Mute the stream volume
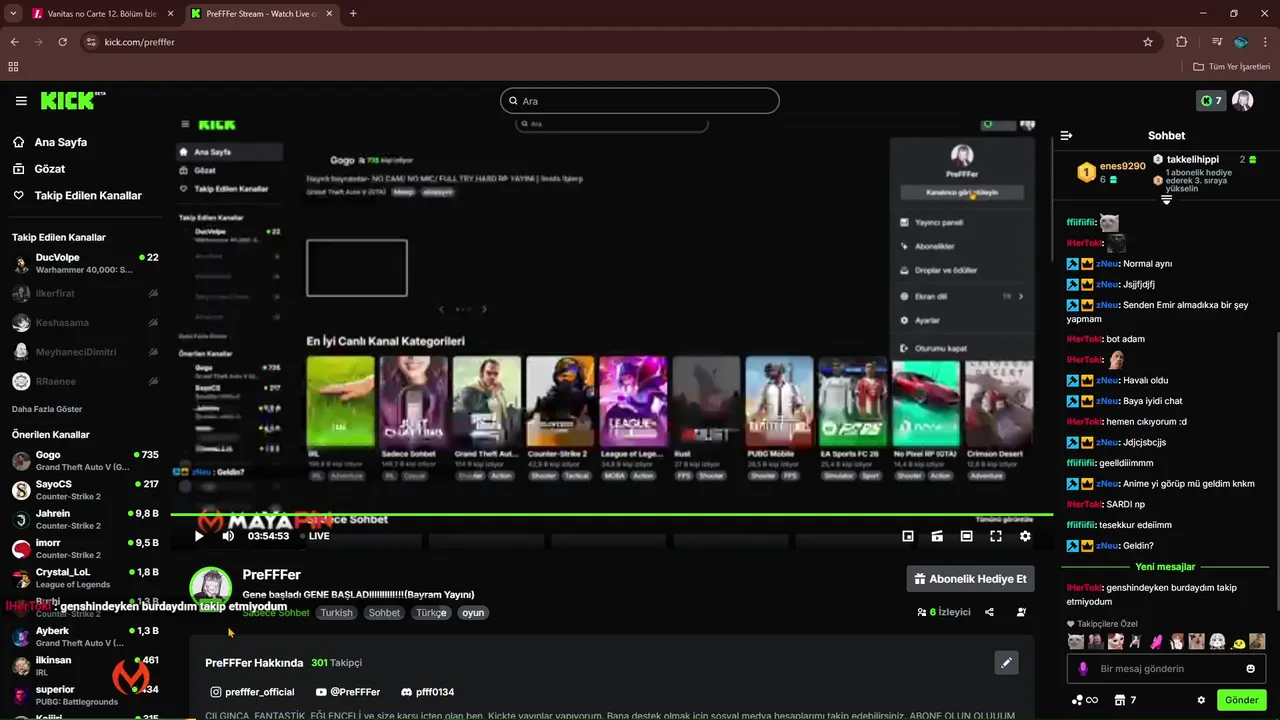1280x720 pixels. click(x=228, y=536)
